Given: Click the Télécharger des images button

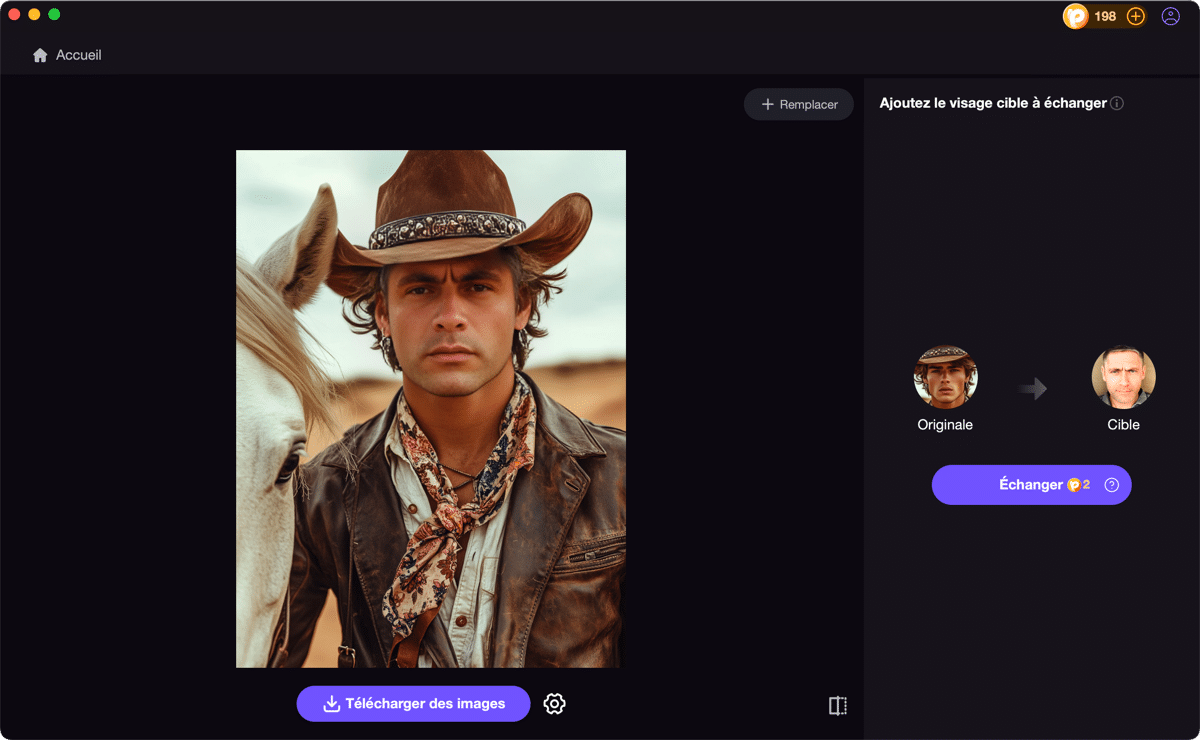Looking at the screenshot, I should (x=413, y=703).
